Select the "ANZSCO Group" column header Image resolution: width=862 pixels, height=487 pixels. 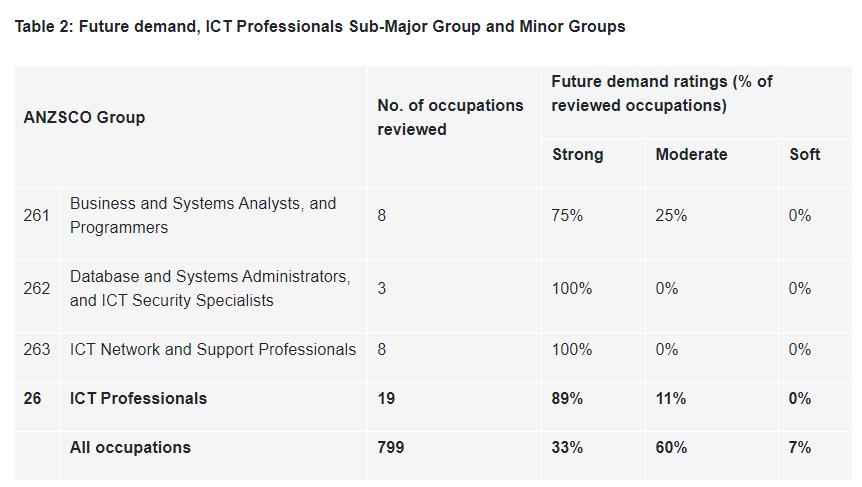click(85, 117)
